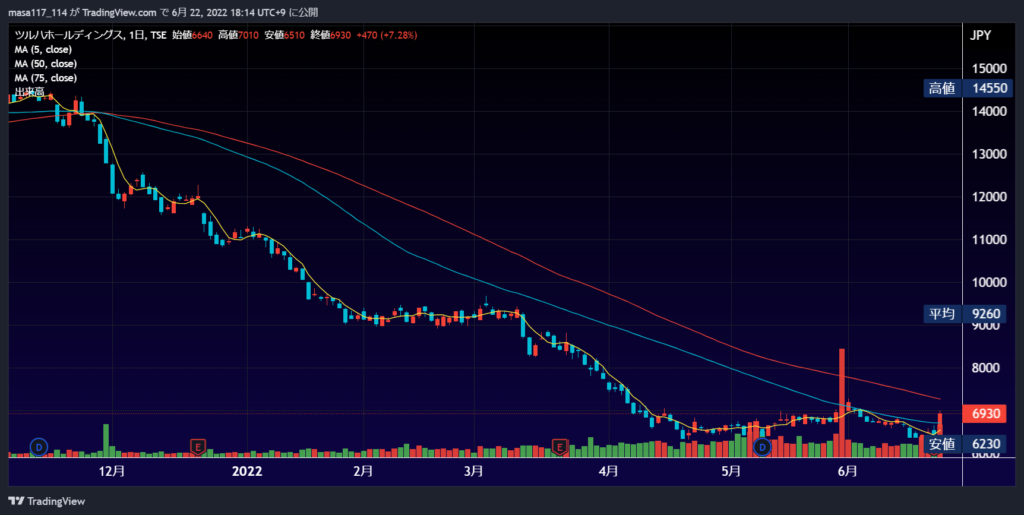
Task: Click the tallest red volume spike bar
Action: [842, 403]
